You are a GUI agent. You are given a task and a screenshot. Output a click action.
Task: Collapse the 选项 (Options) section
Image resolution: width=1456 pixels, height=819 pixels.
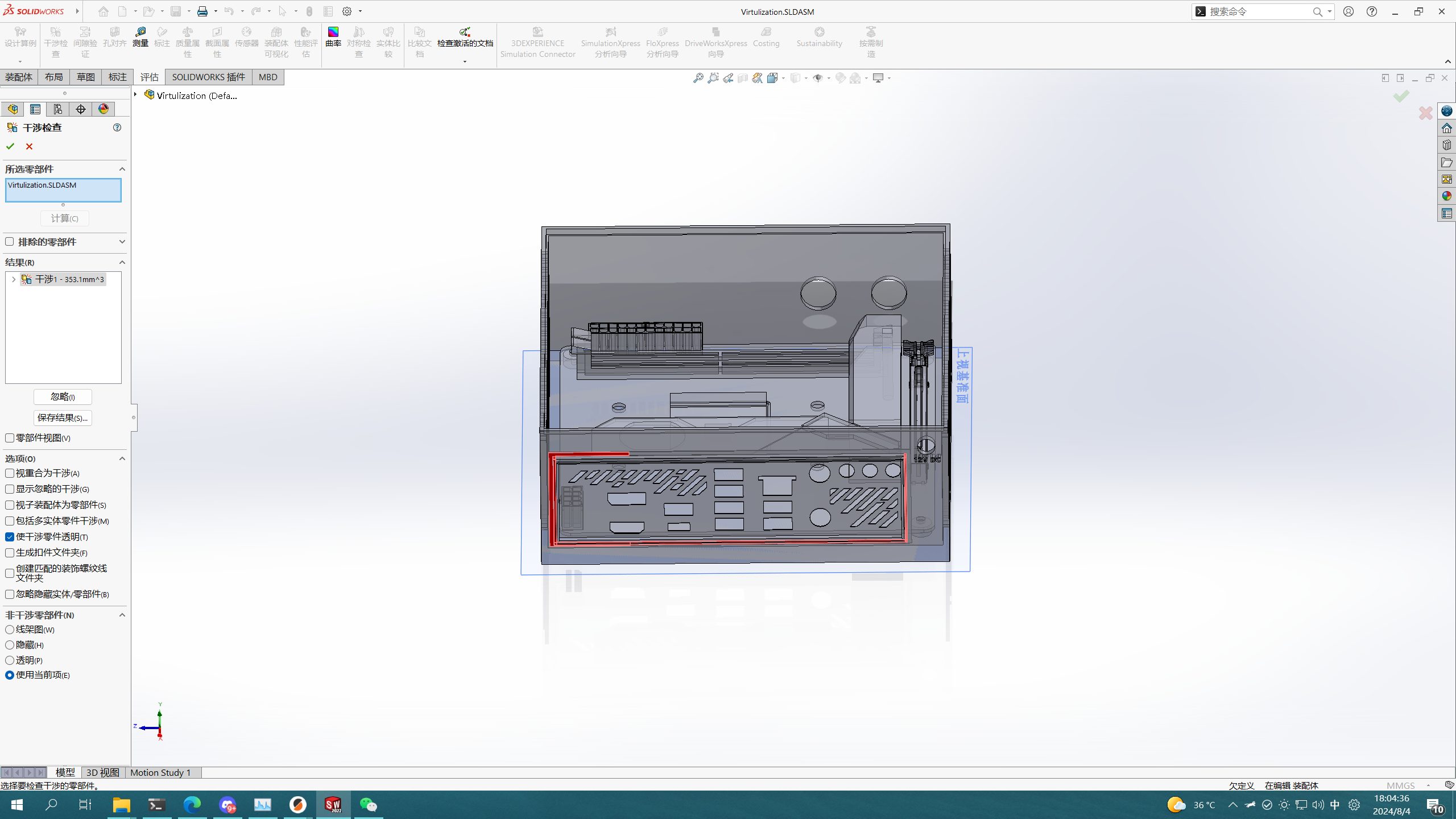coord(122,458)
